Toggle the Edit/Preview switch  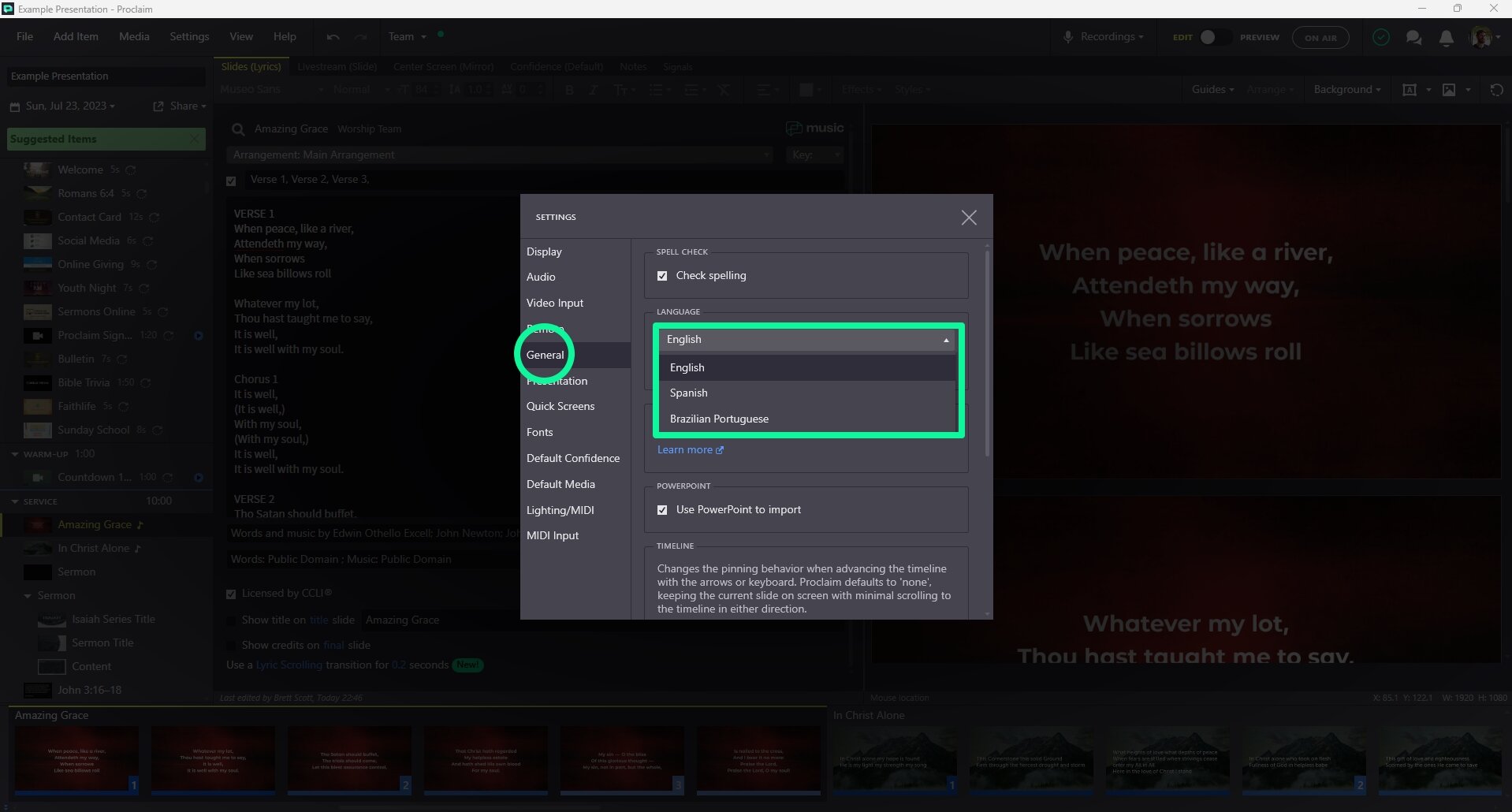[1213, 37]
